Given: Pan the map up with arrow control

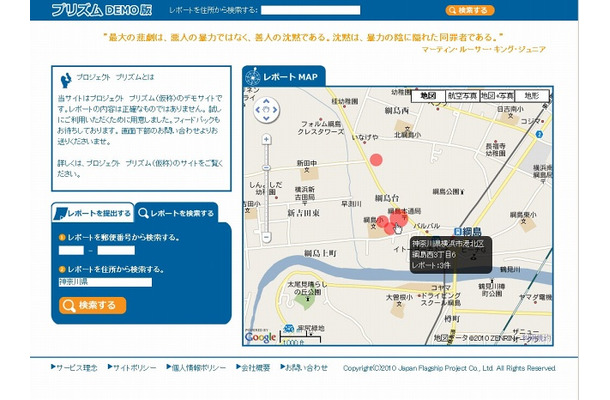Looking at the screenshot, I should click(x=266, y=102).
